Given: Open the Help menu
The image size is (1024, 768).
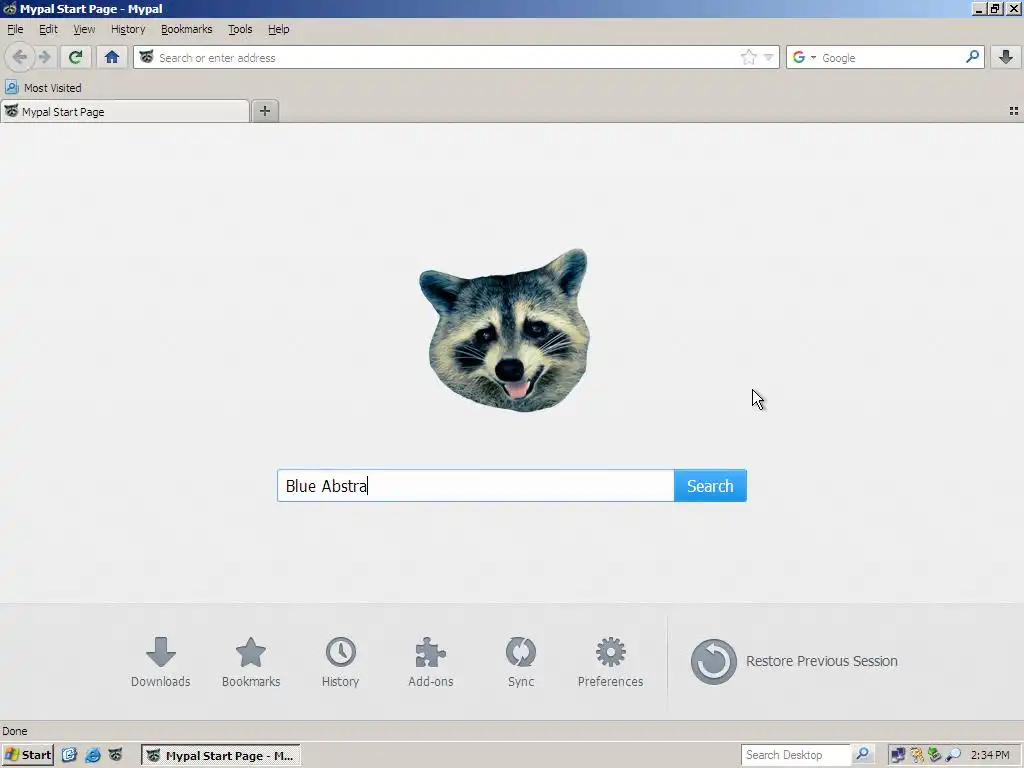Looking at the screenshot, I should tap(278, 29).
